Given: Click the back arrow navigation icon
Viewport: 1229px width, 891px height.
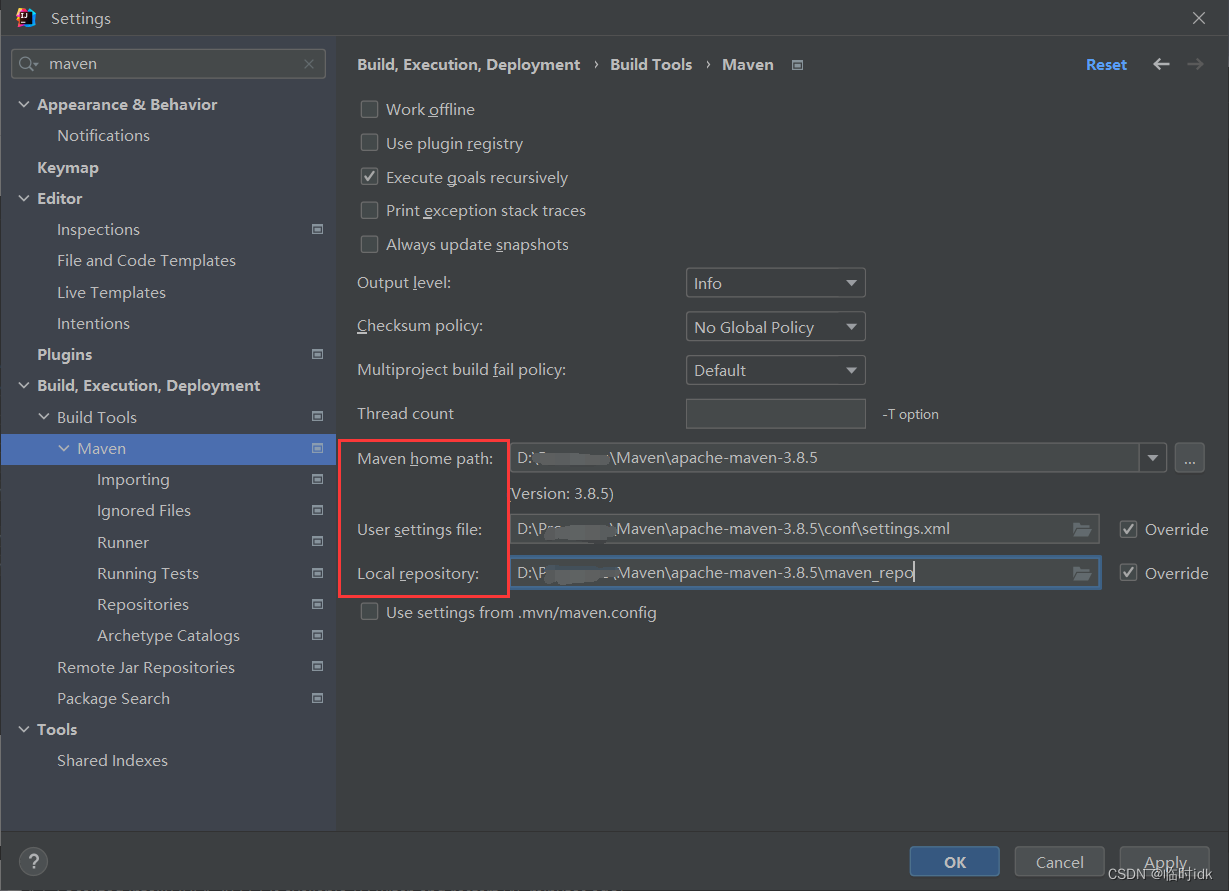Looking at the screenshot, I should click(1161, 64).
